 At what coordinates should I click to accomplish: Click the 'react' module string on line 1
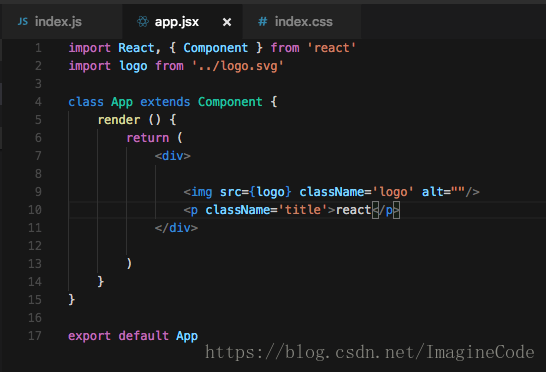(332, 48)
